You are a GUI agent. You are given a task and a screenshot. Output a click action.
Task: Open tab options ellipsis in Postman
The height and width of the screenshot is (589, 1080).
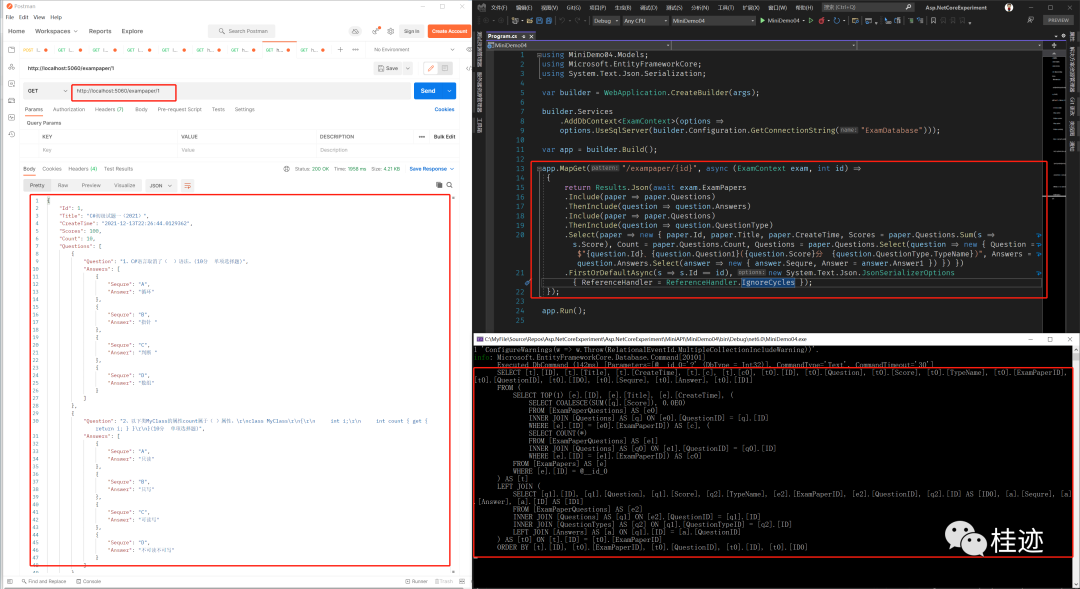tap(355, 50)
